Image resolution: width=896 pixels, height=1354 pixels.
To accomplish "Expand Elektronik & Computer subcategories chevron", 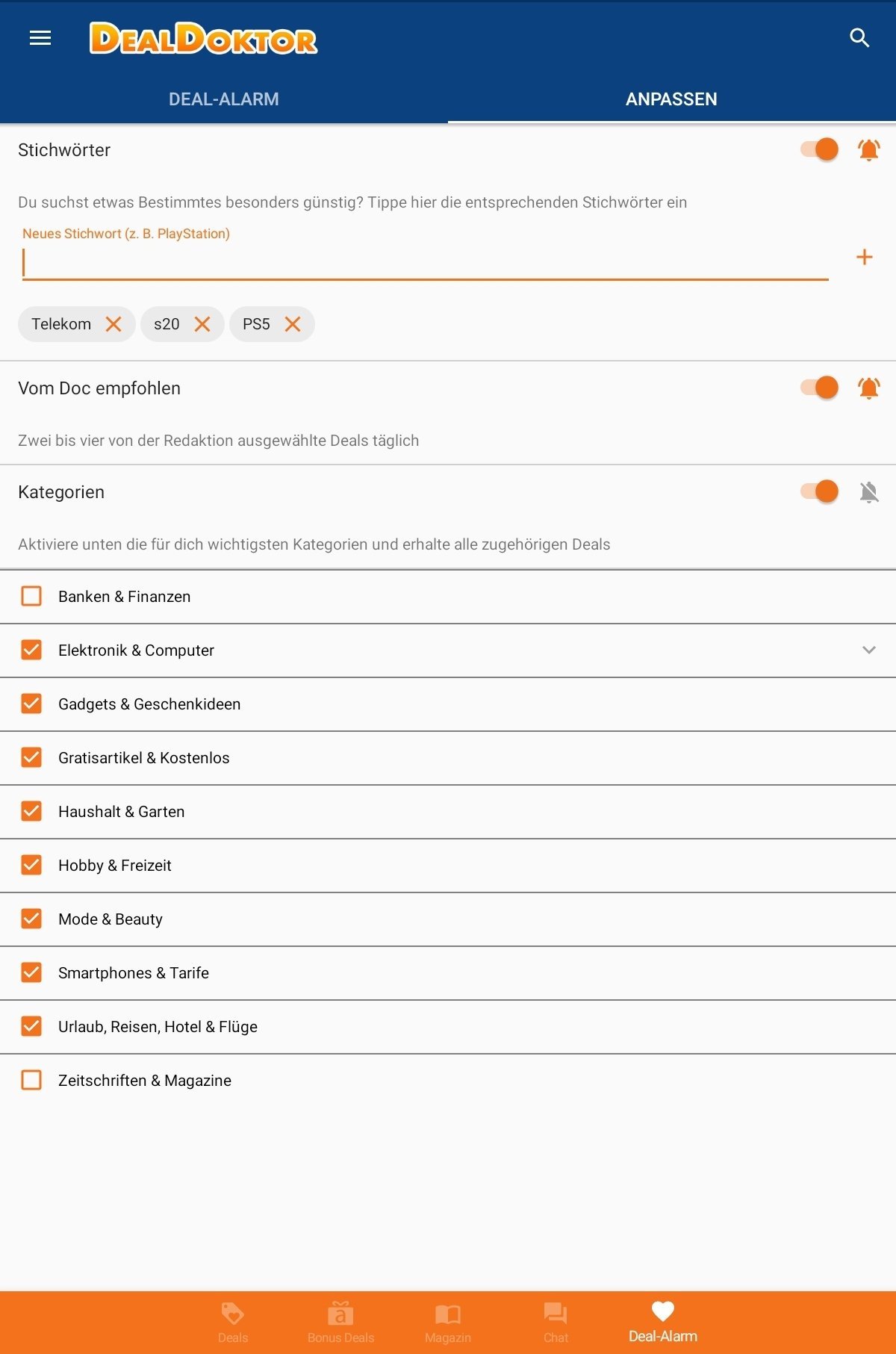I will (x=868, y=650).
